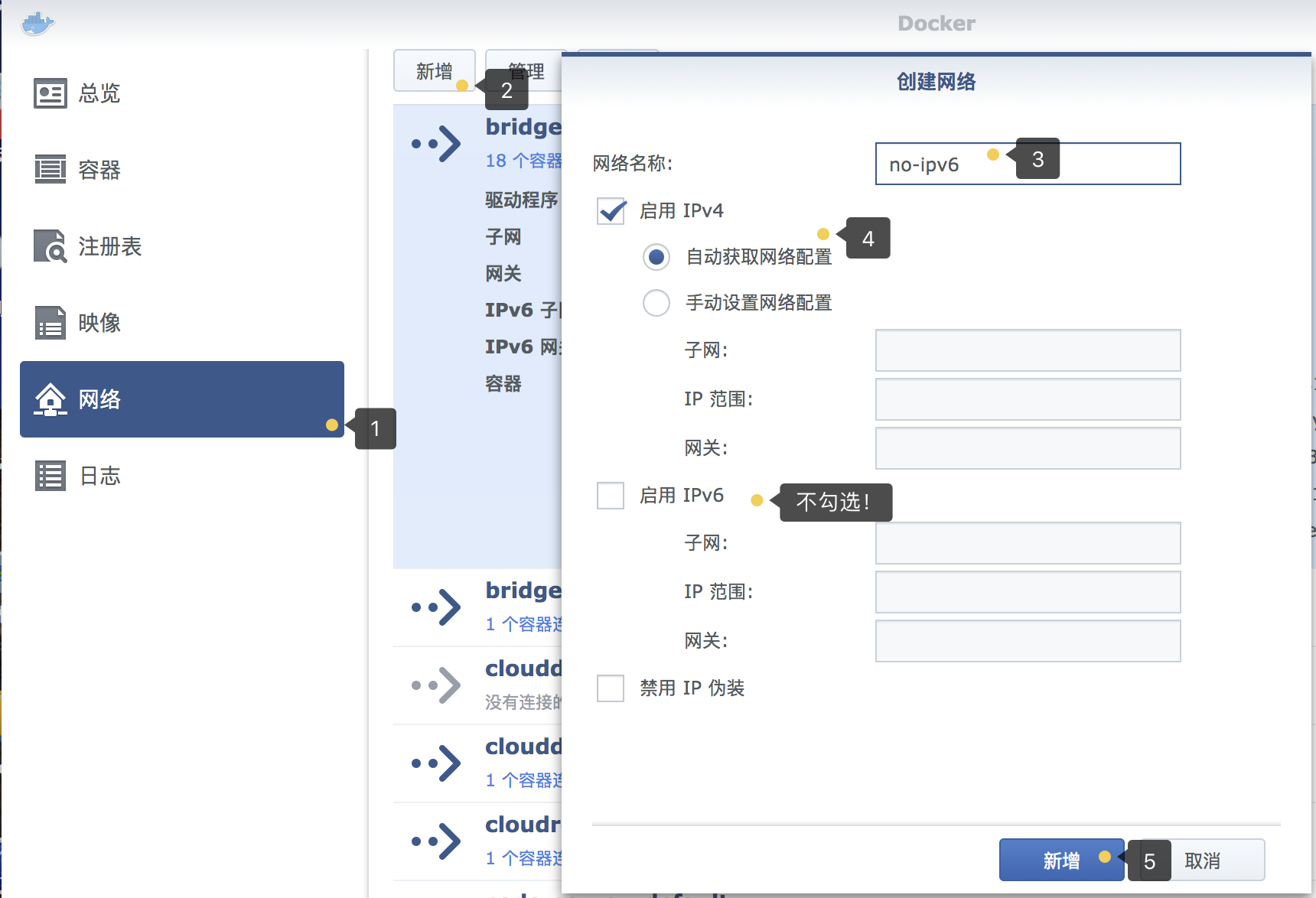1316x898 pixels.
Task: Click the 驱动程序 label in bridge details
Action: (522, 200)
